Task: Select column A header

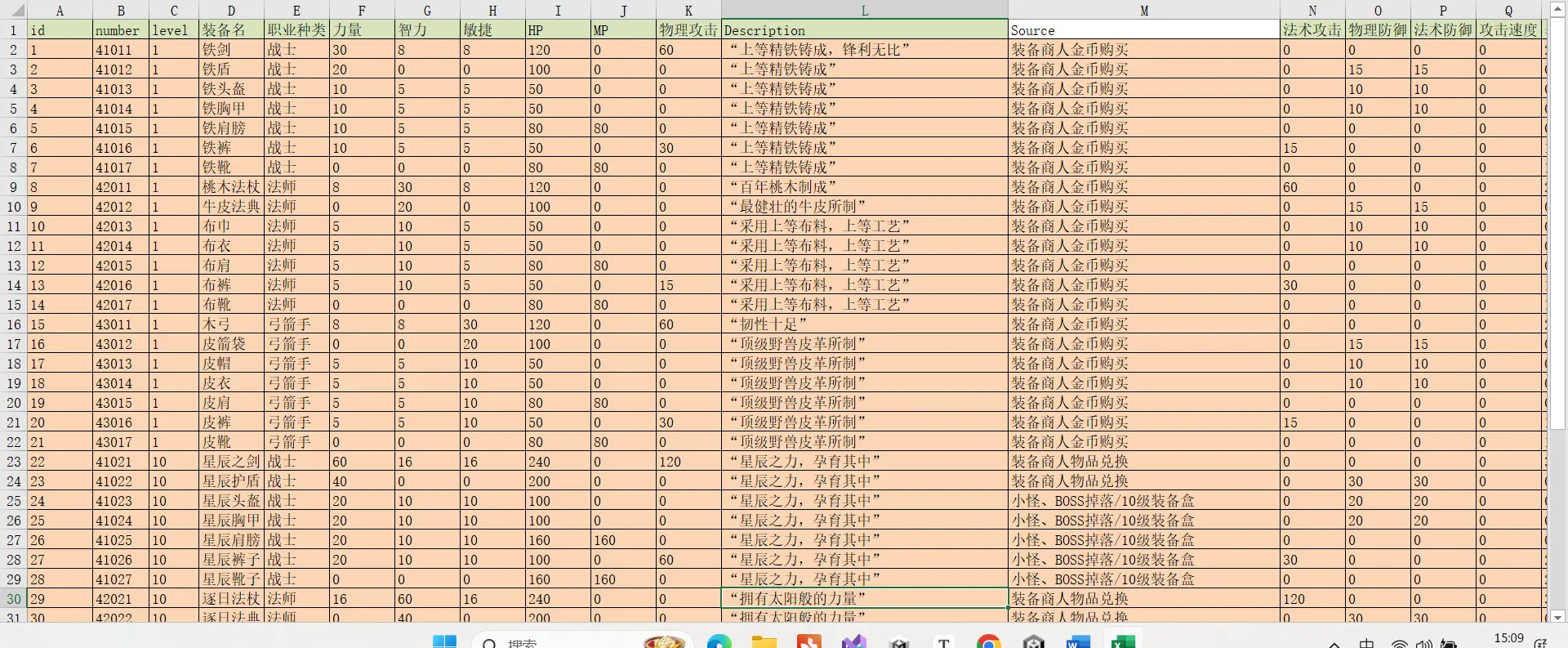Action: click(60, 10)
